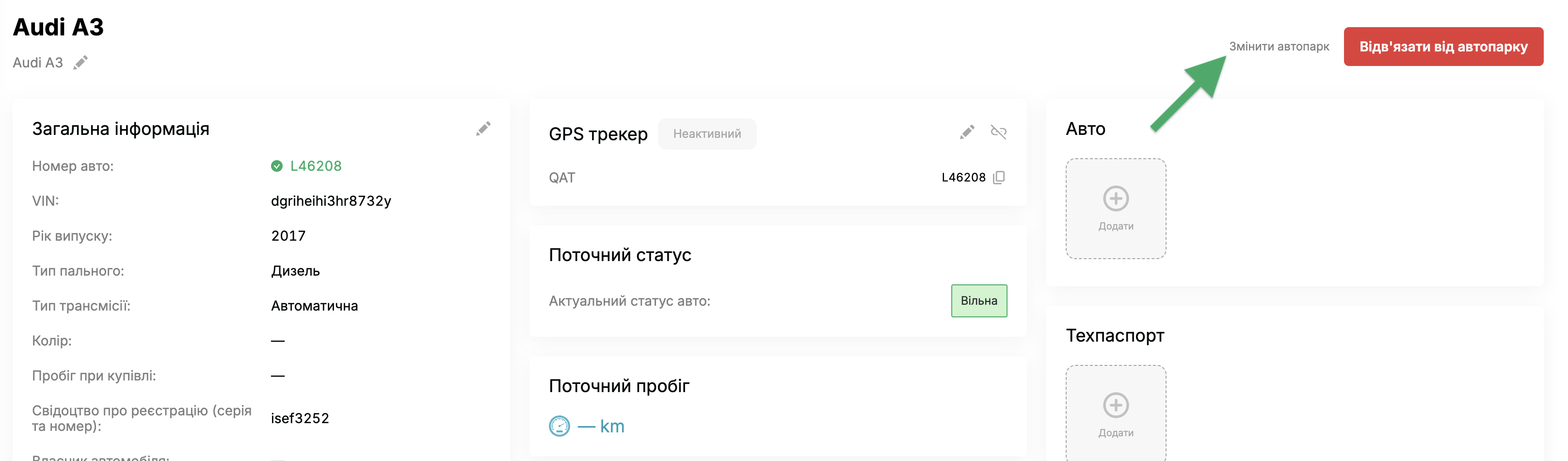The width and height of the screenshot is (1568, 461).
Task: Click the odometer icon under current mileage
Action: click(560, 426)
